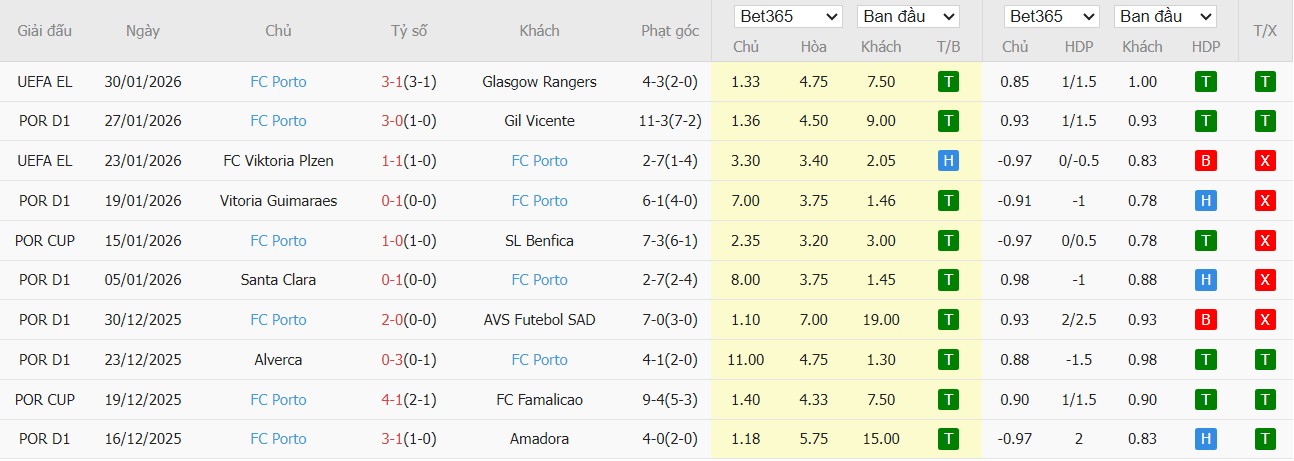Click the blue H badge in the Vitoria Guimaraes row
Viewport: 1294px width, 461px height.
(x=1206, y=201)
